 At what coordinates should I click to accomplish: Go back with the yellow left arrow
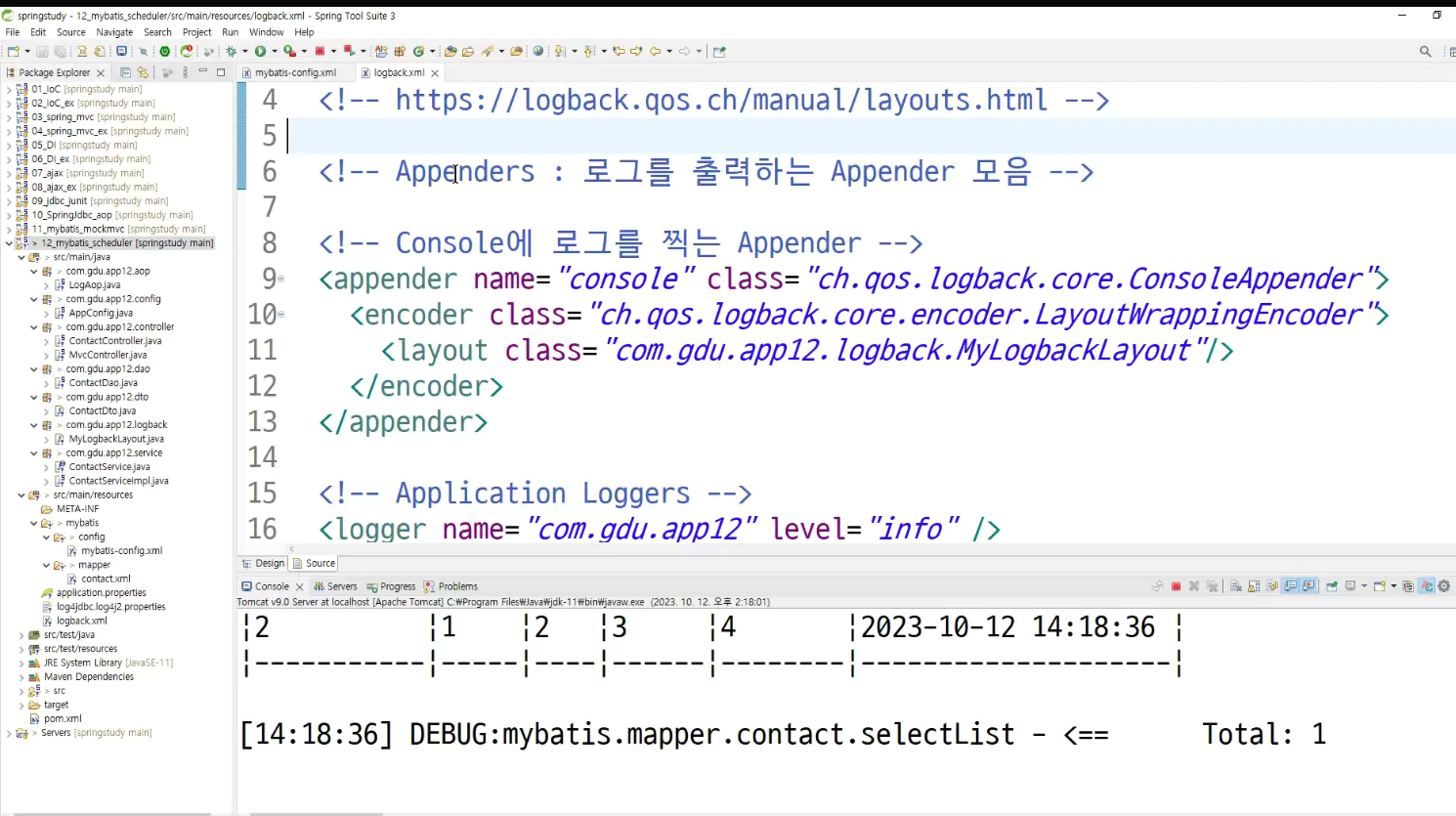pyautogui.click(x=655, y=51)
